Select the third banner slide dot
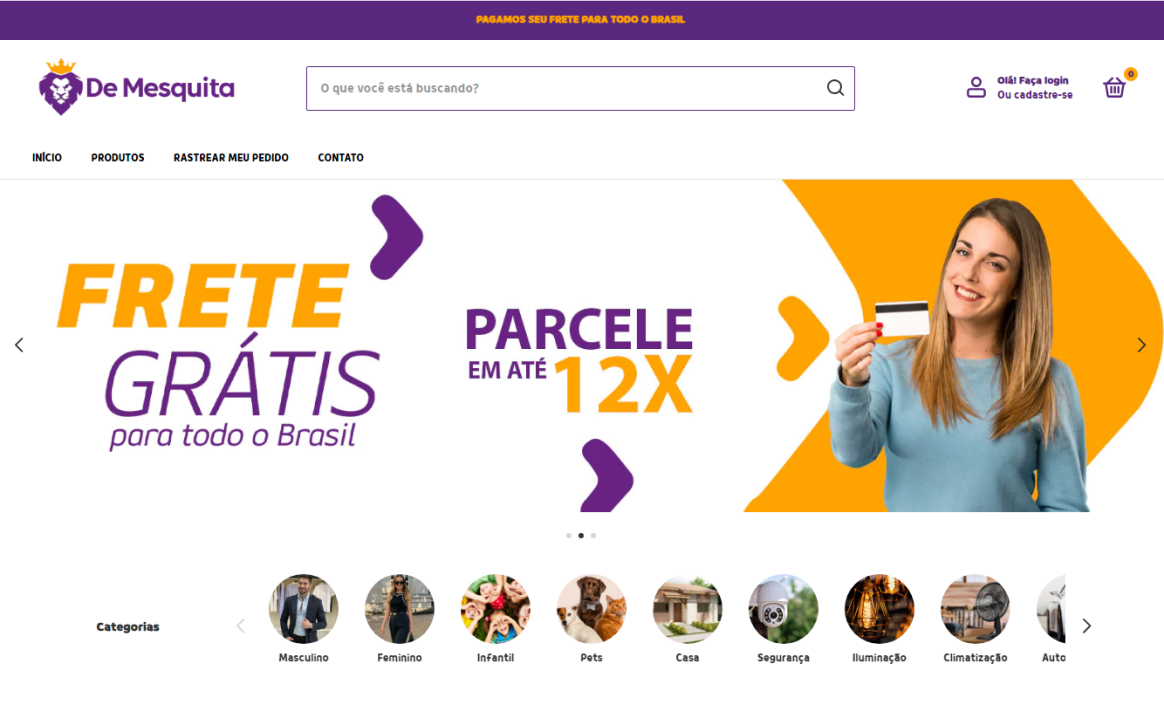Image resolution: width=1164 pixels, height=718 pixels. point(593,535)
